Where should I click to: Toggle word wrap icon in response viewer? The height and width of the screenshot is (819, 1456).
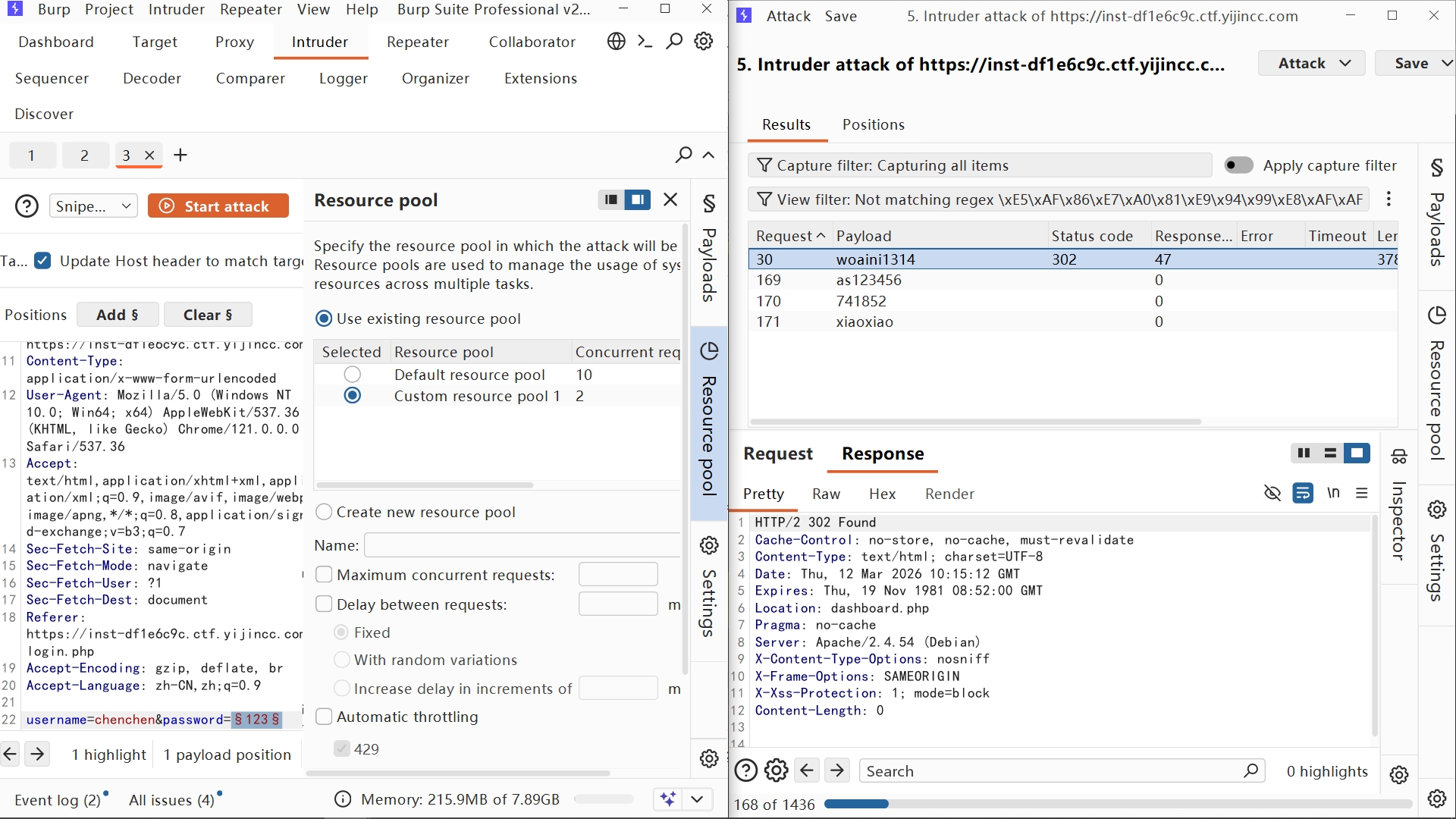pos(1303,494)
